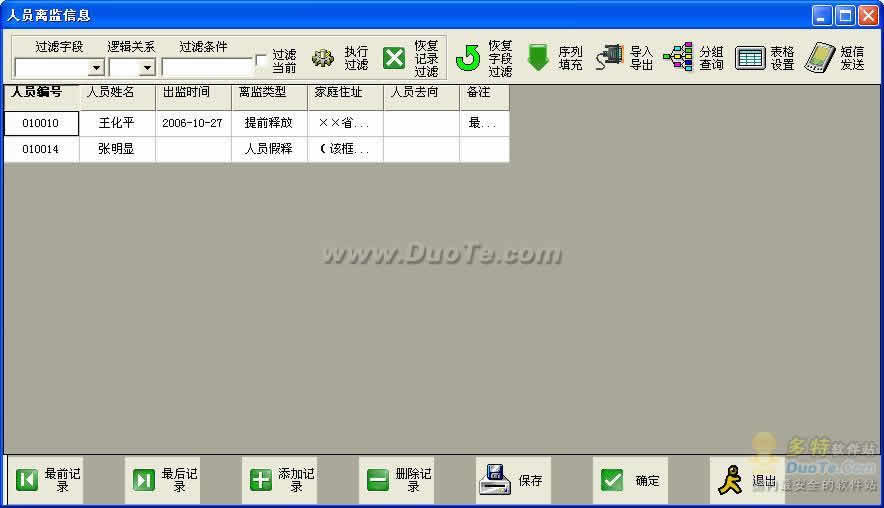
Task: Jump to last record with 最后记录
Action: [x=145, y=480]
